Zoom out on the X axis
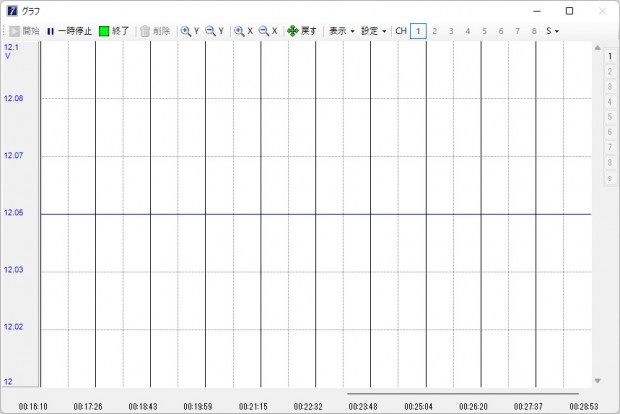This screenshot has width=620, height=414. pos(268,31)
